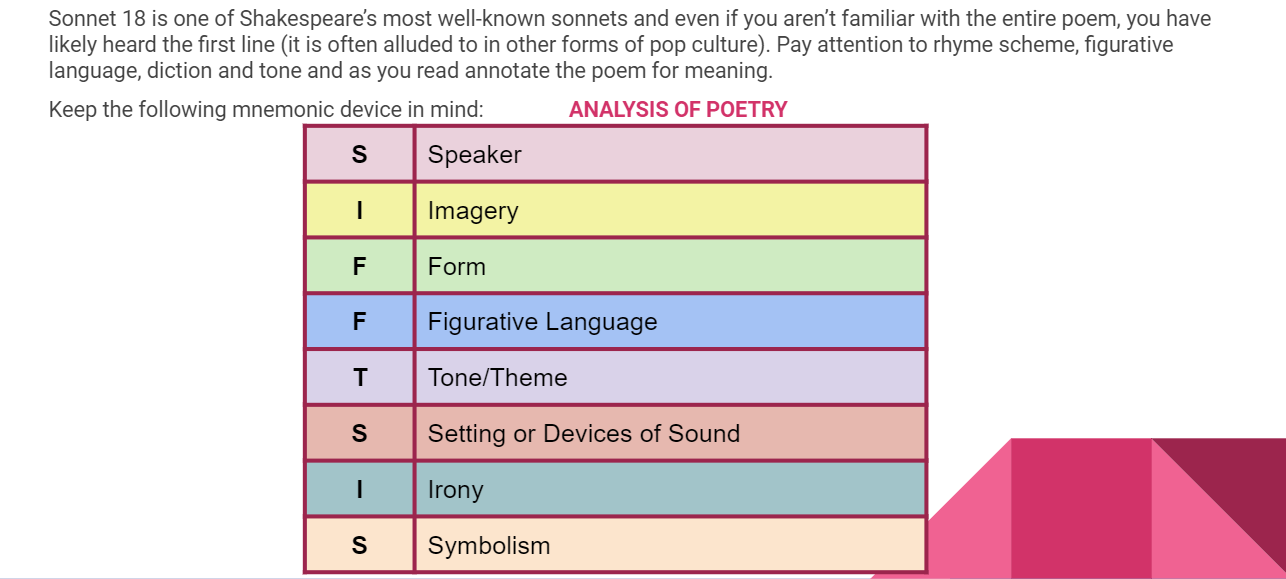
Task: Click the 'ANALYSIS OF POETRY' heading
Action: tap(678, 110)
